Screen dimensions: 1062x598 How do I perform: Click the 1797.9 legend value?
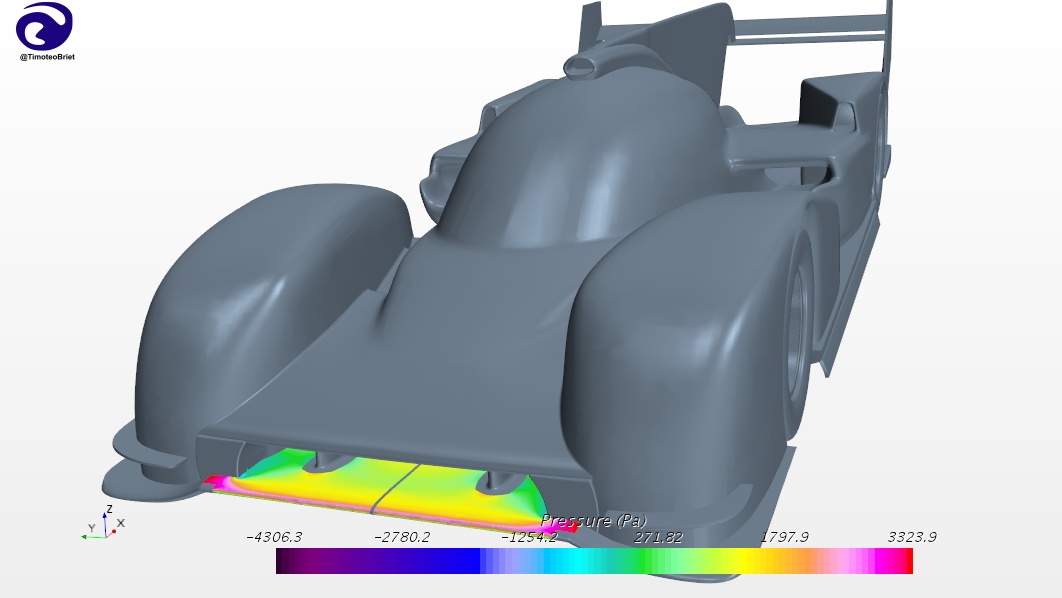[x=784, y=537]
